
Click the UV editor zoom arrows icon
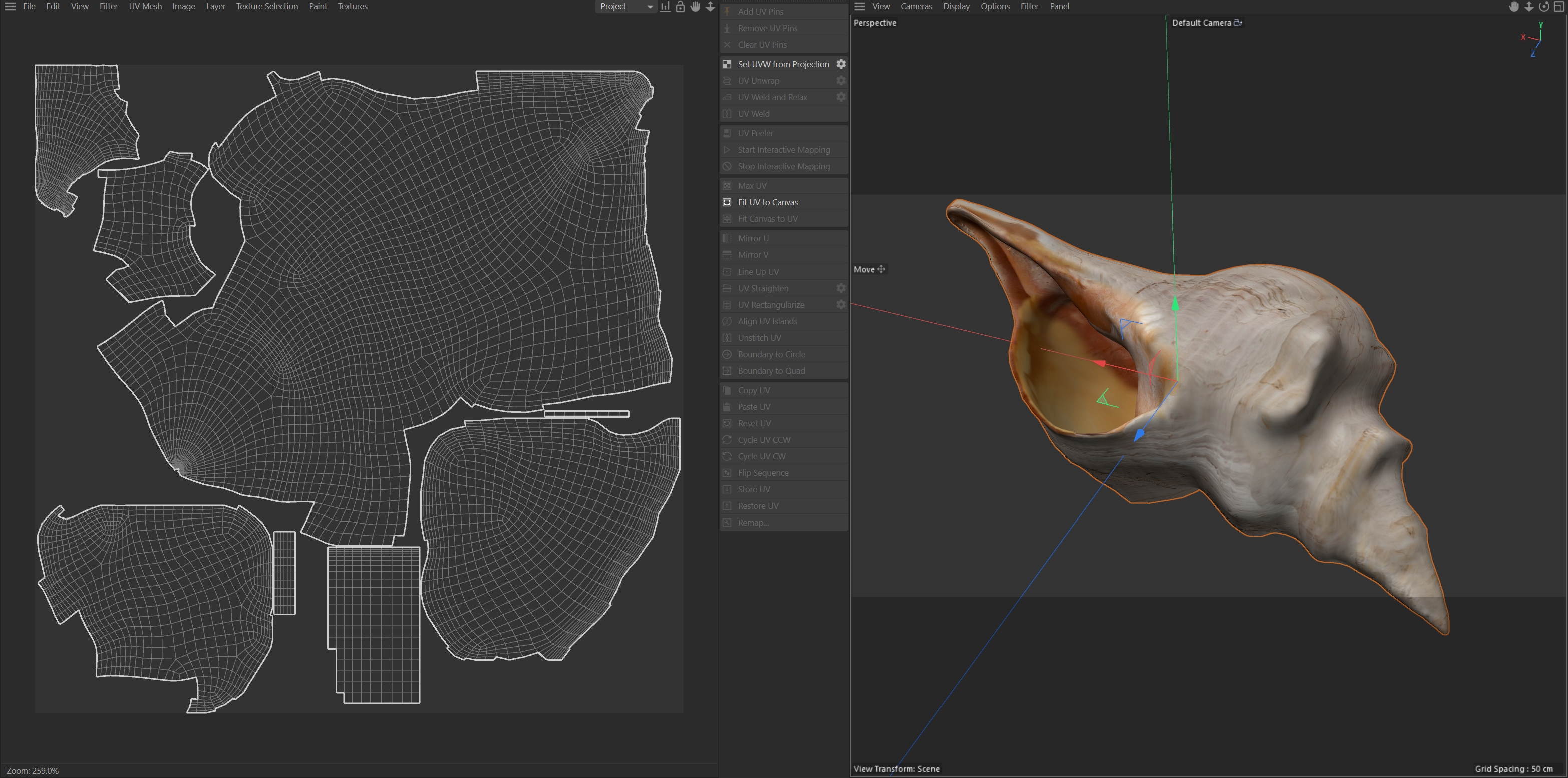[x=710, y=6]
